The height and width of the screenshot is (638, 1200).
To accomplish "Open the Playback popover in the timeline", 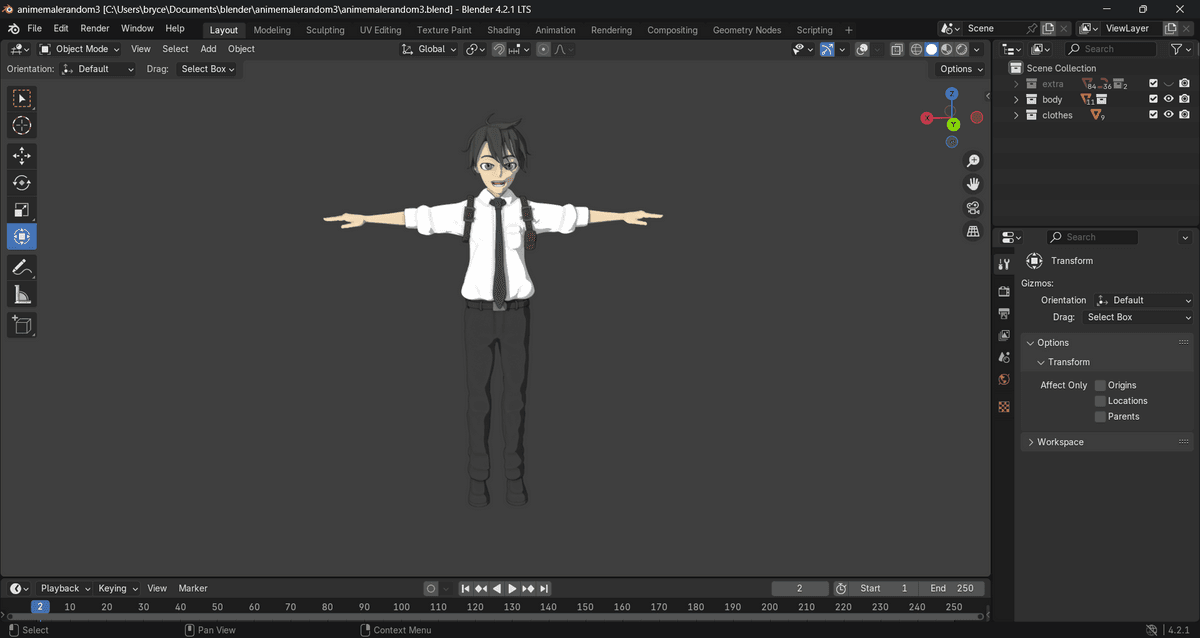I will (65, 588).
